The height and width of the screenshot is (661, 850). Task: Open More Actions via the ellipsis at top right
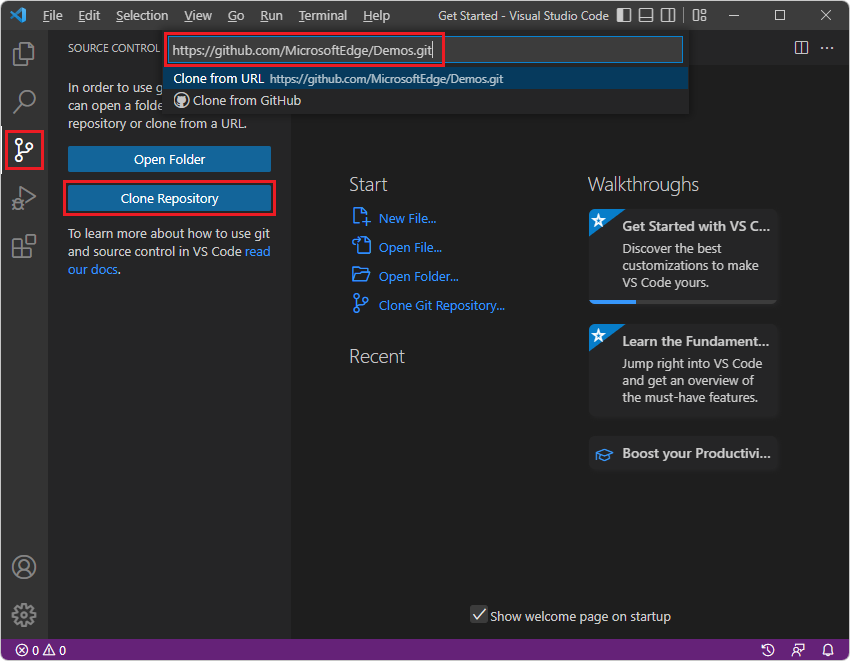point(827,47)
